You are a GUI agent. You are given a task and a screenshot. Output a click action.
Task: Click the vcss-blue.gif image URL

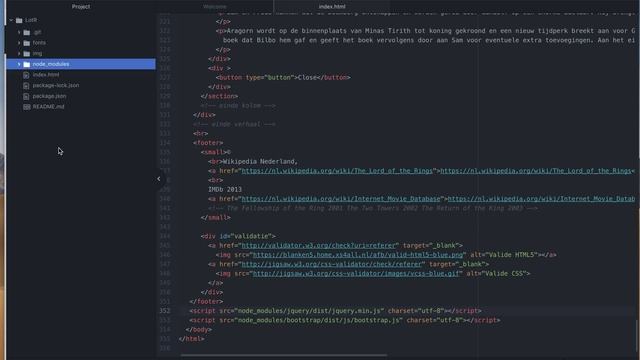pyautogui.click(x=356, y=273)
